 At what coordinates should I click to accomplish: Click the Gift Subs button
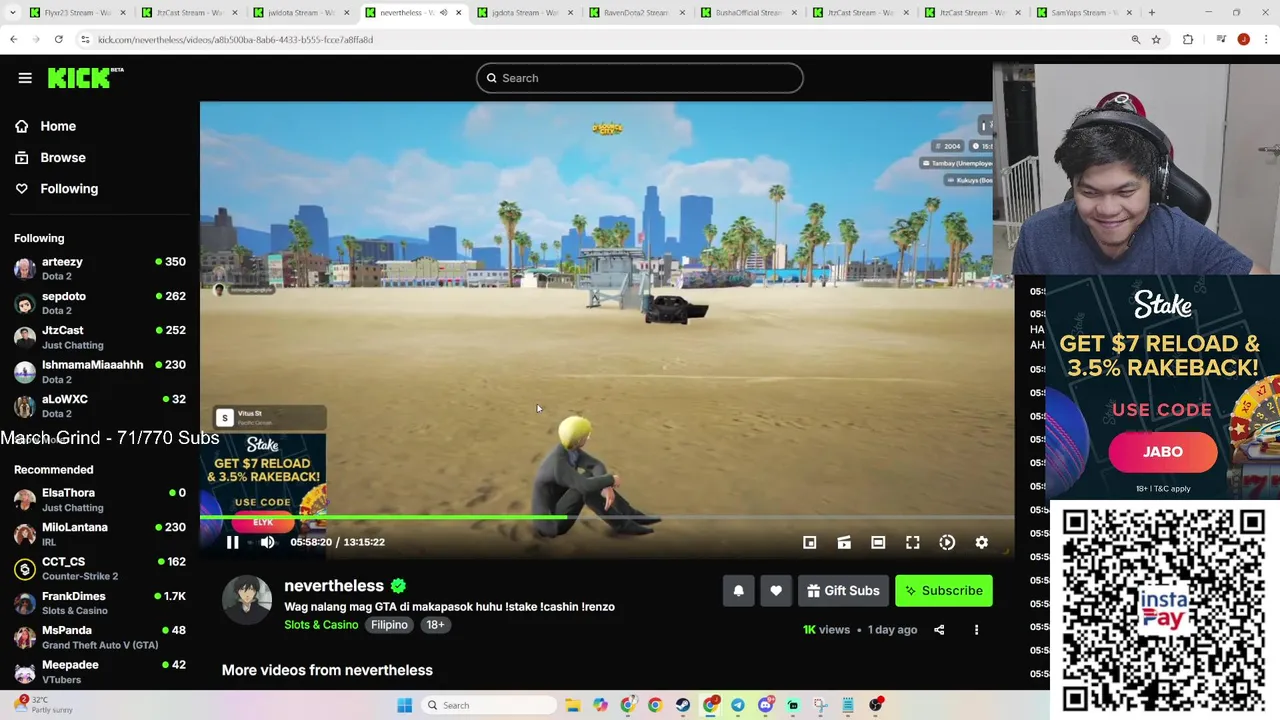[843, 591]
